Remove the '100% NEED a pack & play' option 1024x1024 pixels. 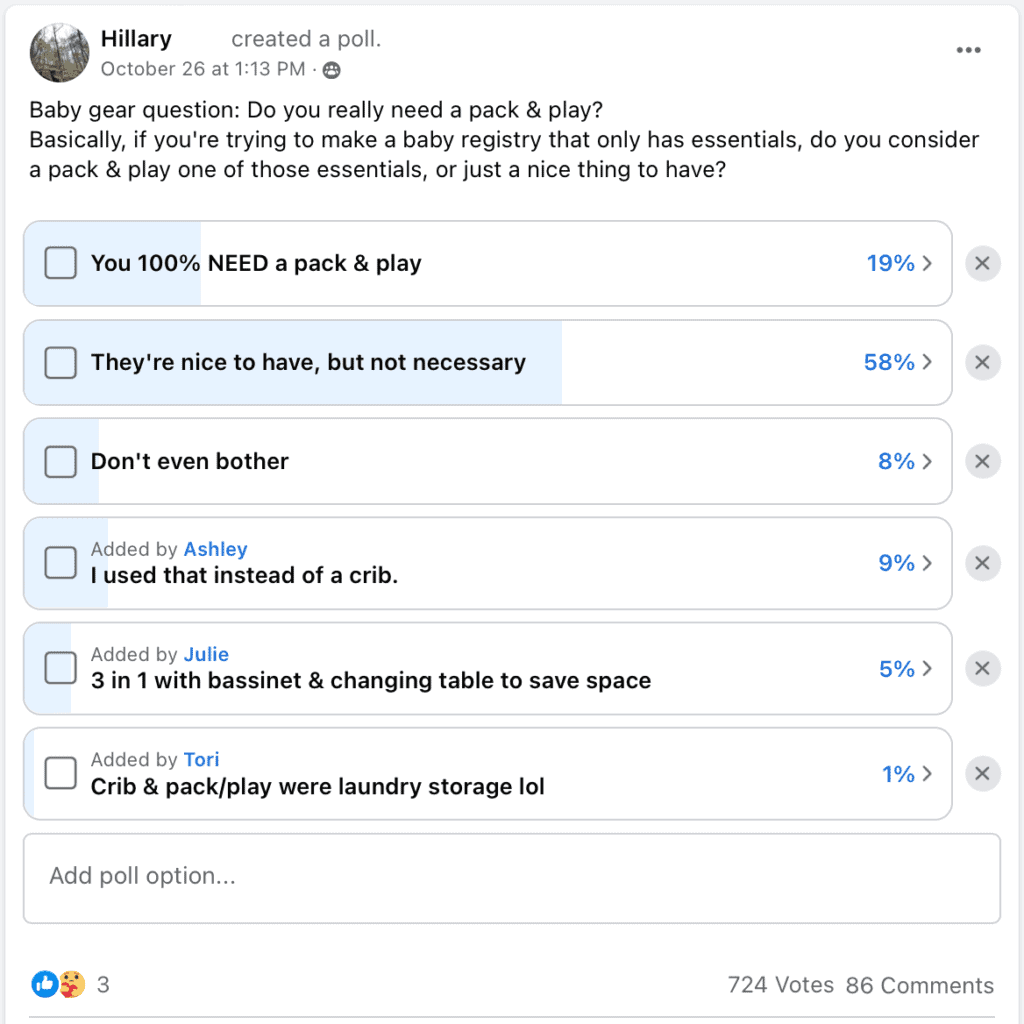click(x=982, y=263)
